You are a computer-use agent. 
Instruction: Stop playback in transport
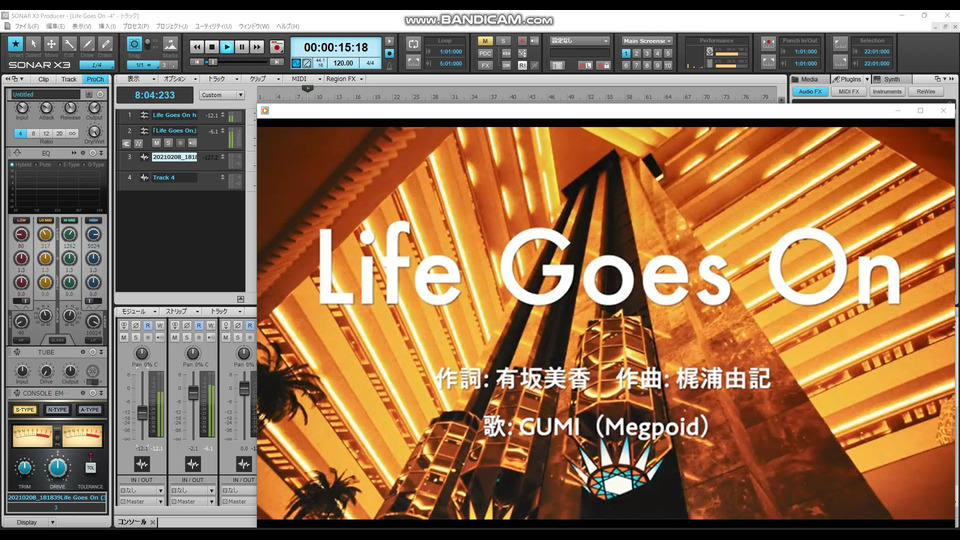[x=212, y=47]
